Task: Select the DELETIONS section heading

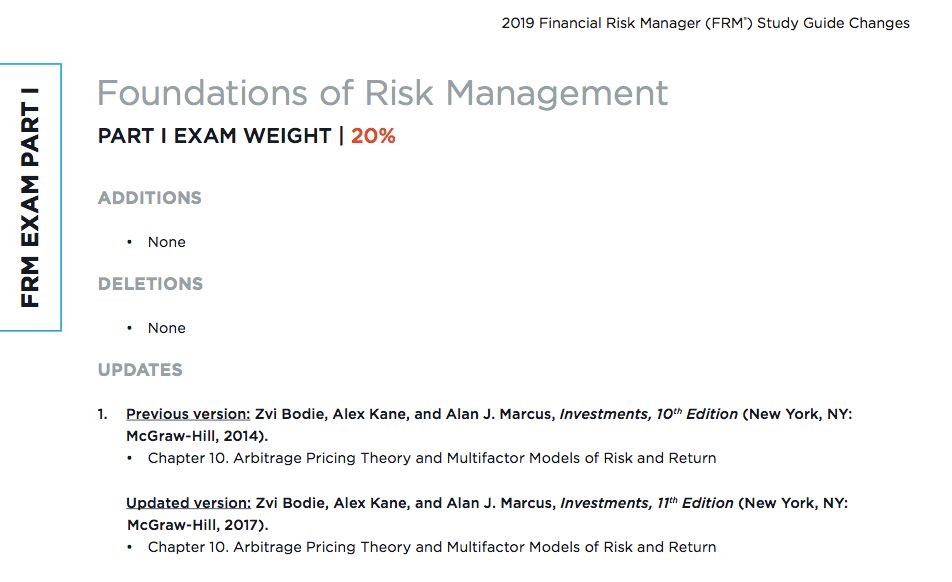Action: pos(150,284)
